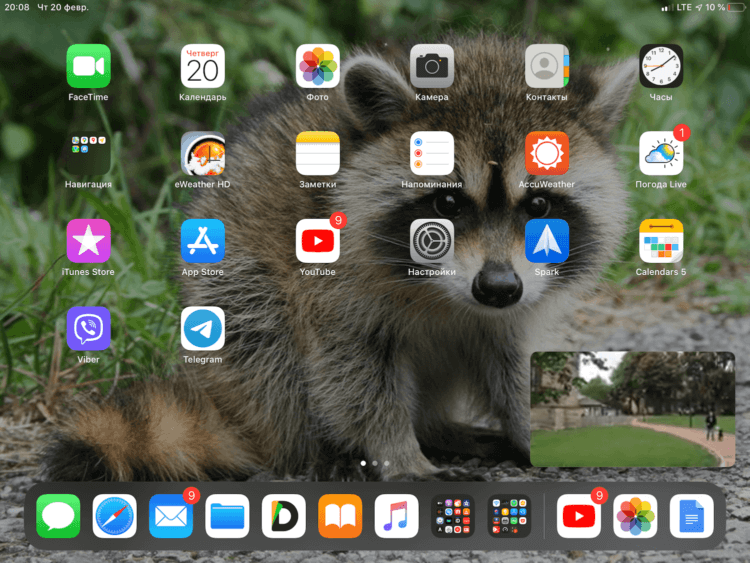Open recent Photos app in dock
750x563 pixels.
635,516
